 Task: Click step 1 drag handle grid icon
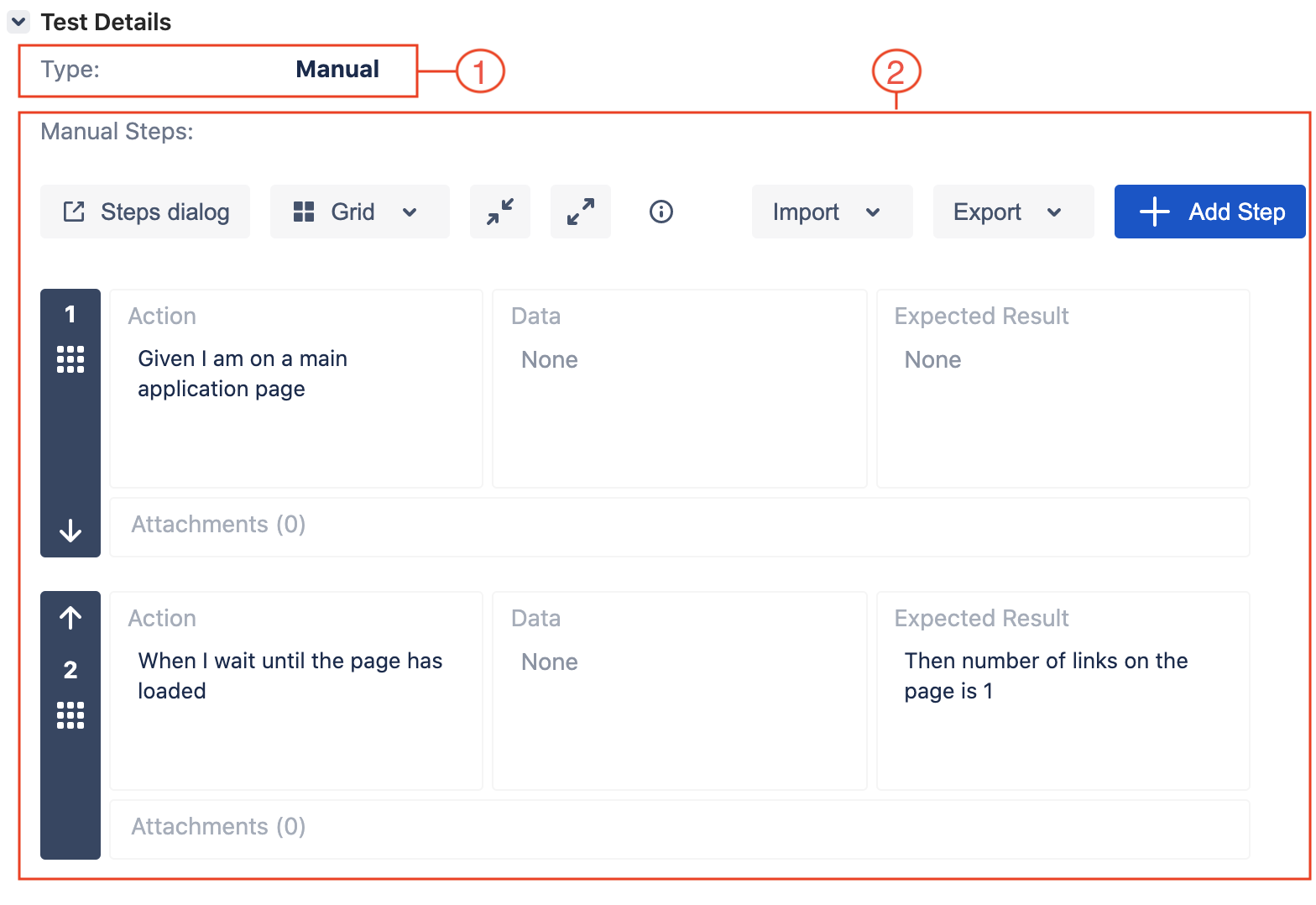70,359
